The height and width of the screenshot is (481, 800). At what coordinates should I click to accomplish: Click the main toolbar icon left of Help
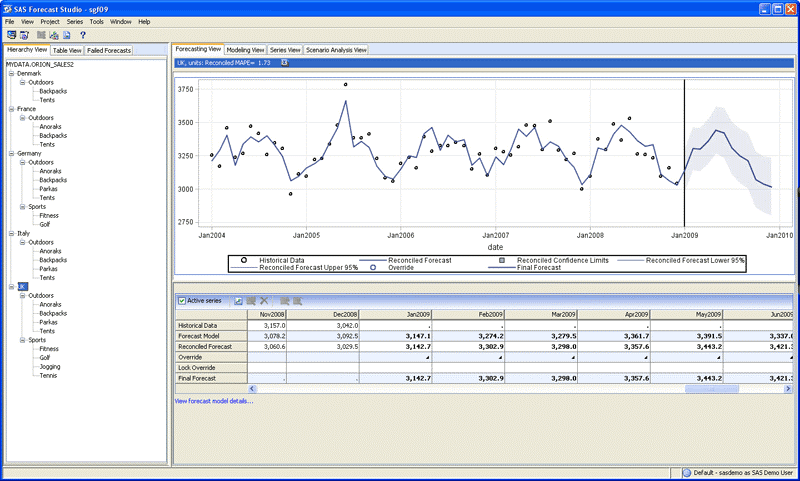click(66, 35)
